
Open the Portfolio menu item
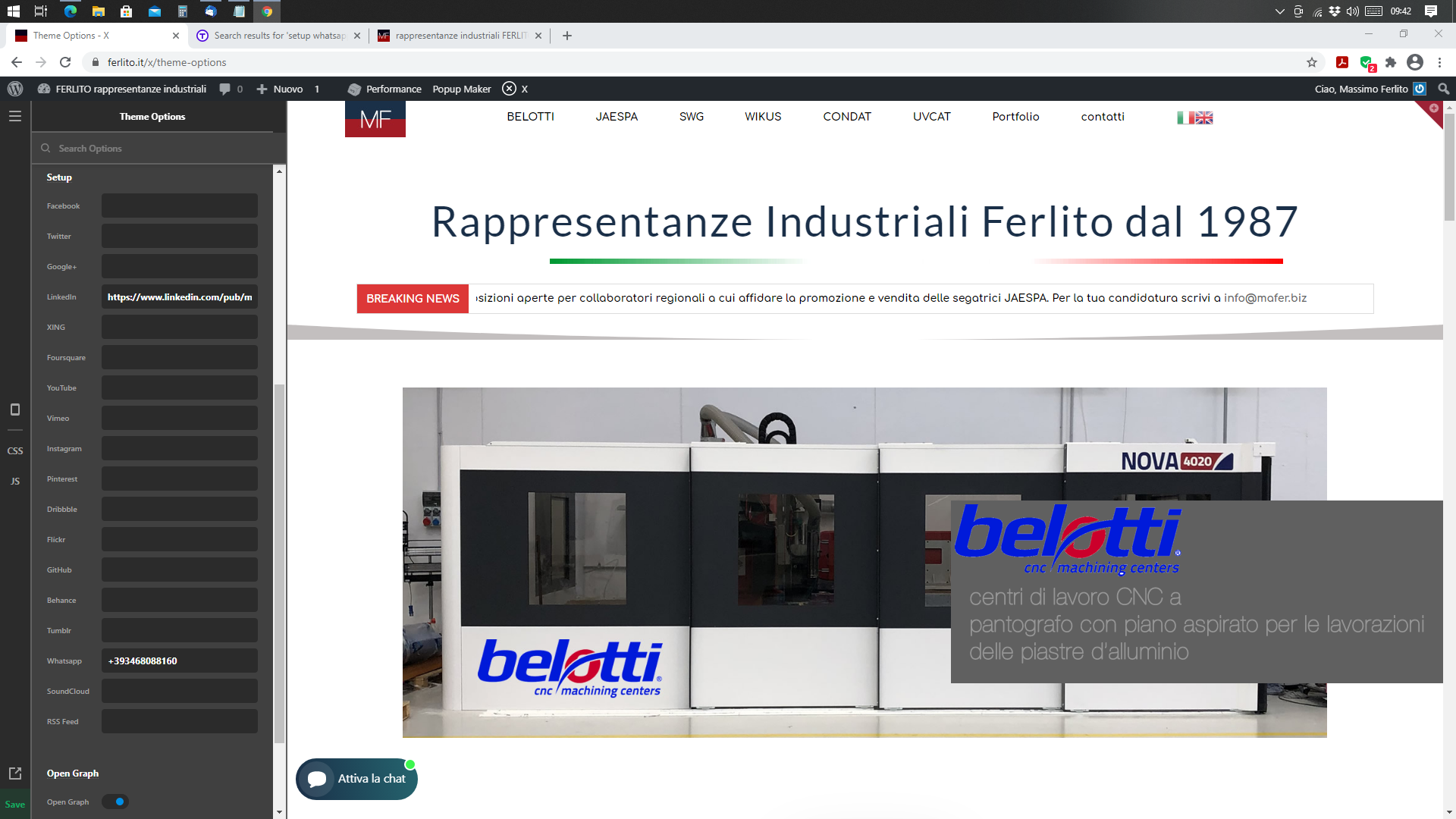1015,117
